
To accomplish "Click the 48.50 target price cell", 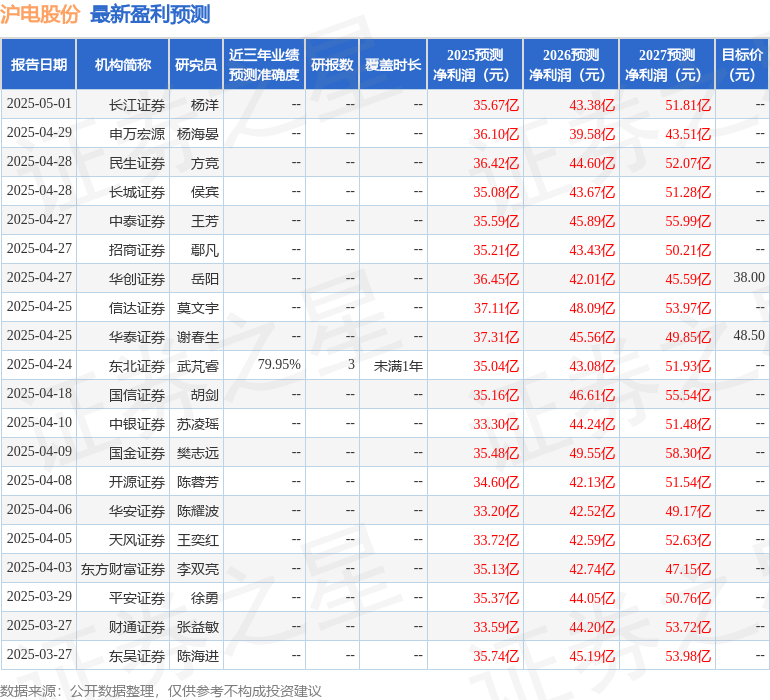I will click(x=748, y=336).
